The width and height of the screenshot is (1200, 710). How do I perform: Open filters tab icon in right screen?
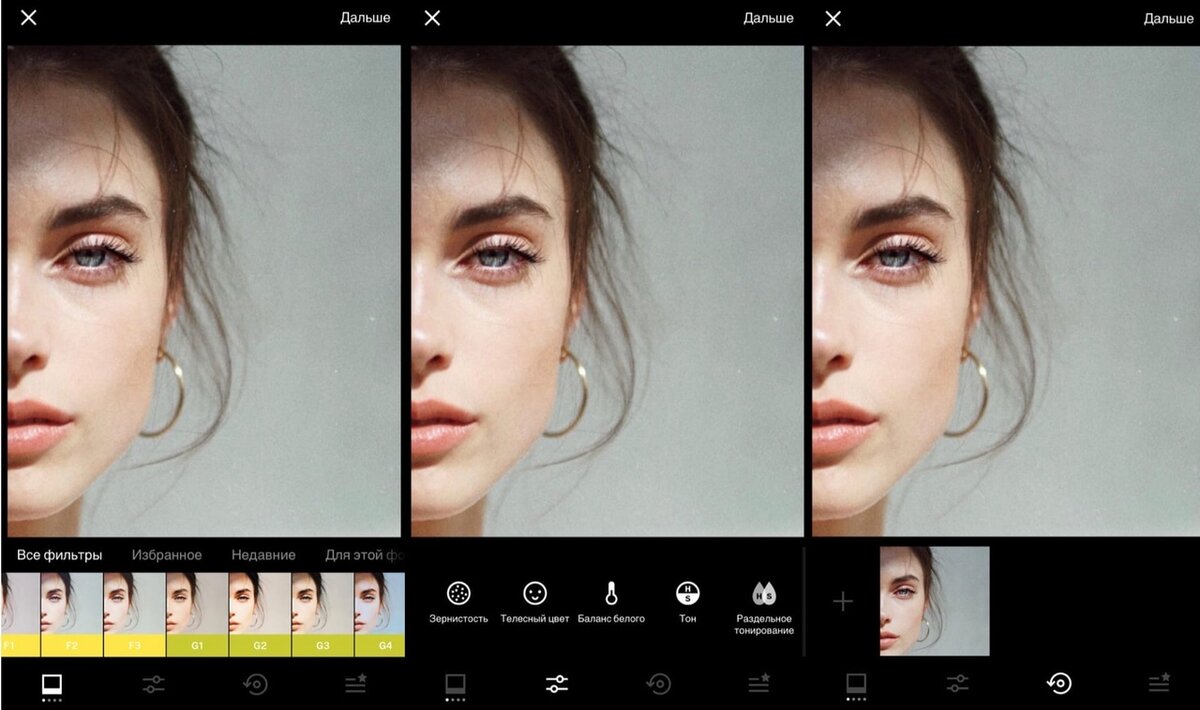pyautogui.click(x=856, y=685)
